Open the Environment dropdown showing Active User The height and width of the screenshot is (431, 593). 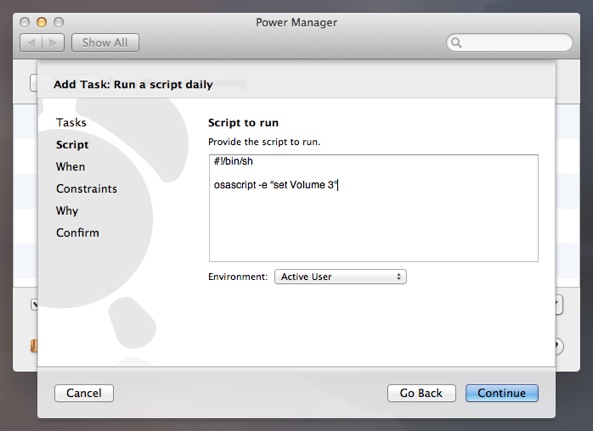coord(340,277)
